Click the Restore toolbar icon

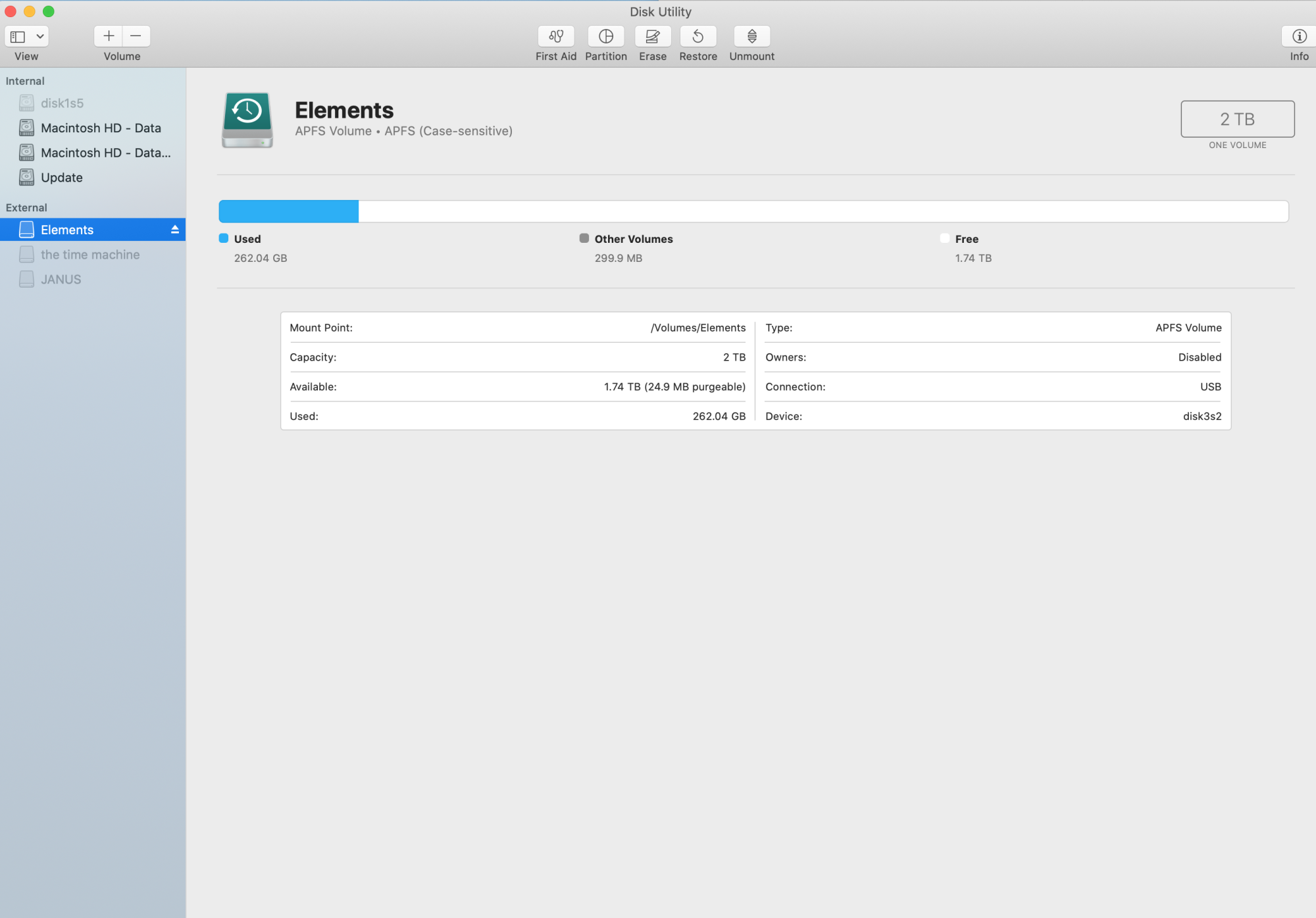[x=697, y=36]
